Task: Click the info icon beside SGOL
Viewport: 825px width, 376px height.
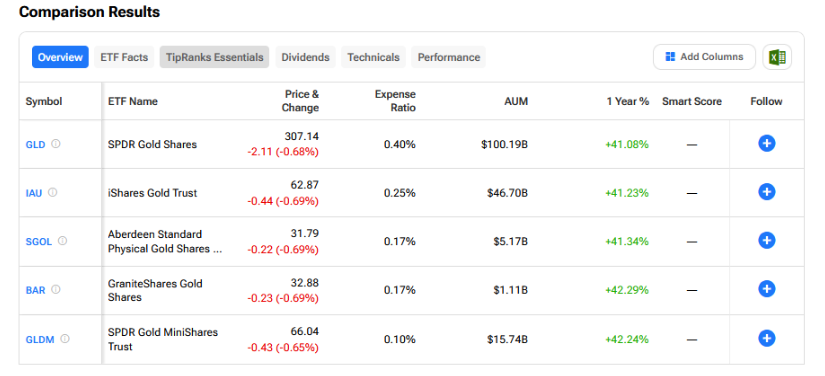Action: click(x=62, y=241)
